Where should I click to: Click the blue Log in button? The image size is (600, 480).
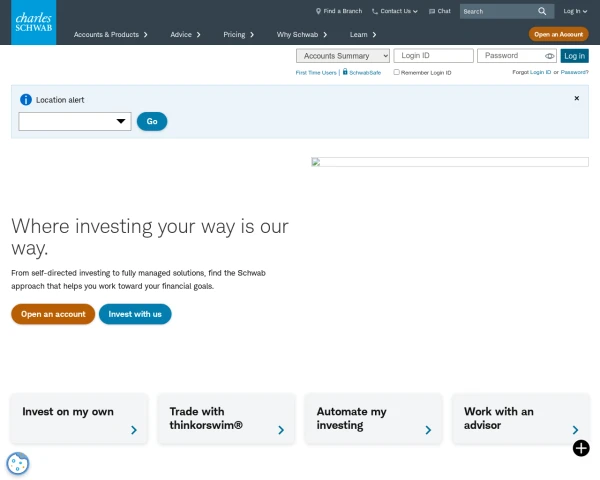(574, 56)
